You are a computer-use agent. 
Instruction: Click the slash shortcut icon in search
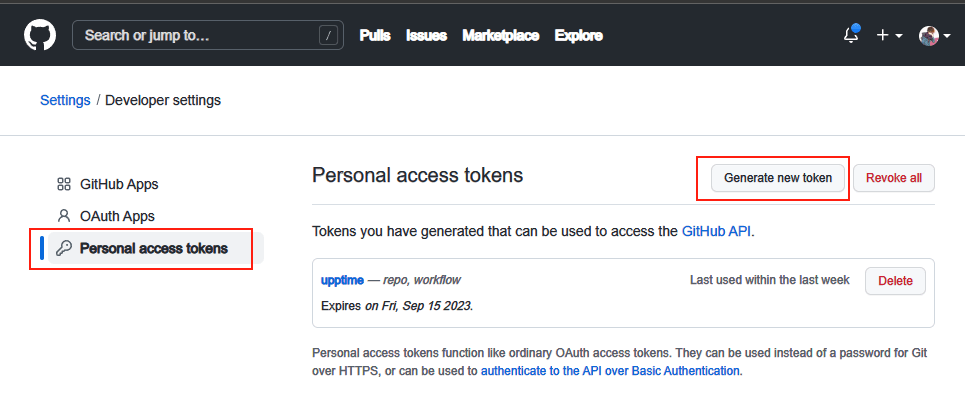tap(328, 36)
